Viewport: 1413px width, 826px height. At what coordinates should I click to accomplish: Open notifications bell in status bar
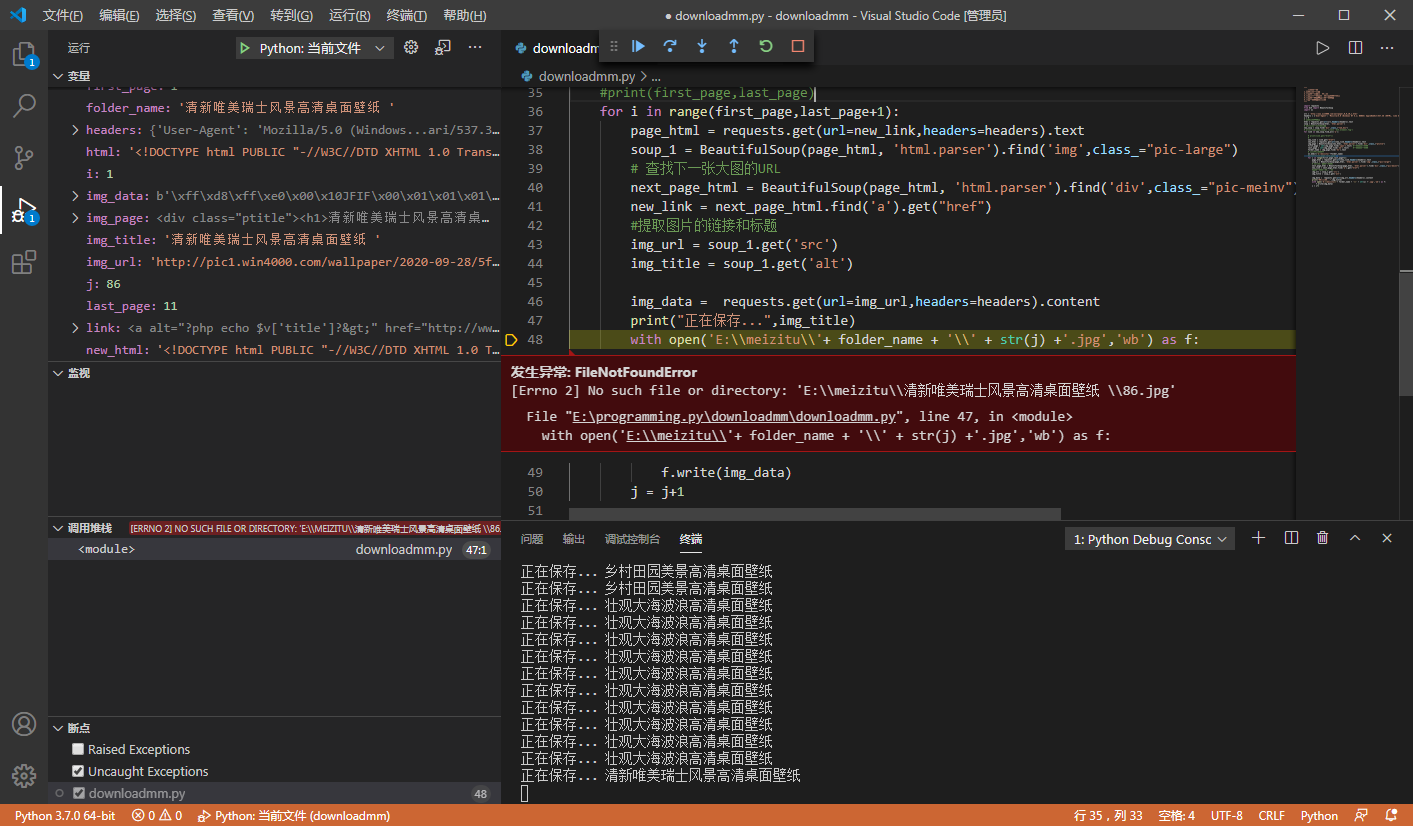coord(1390,815)
